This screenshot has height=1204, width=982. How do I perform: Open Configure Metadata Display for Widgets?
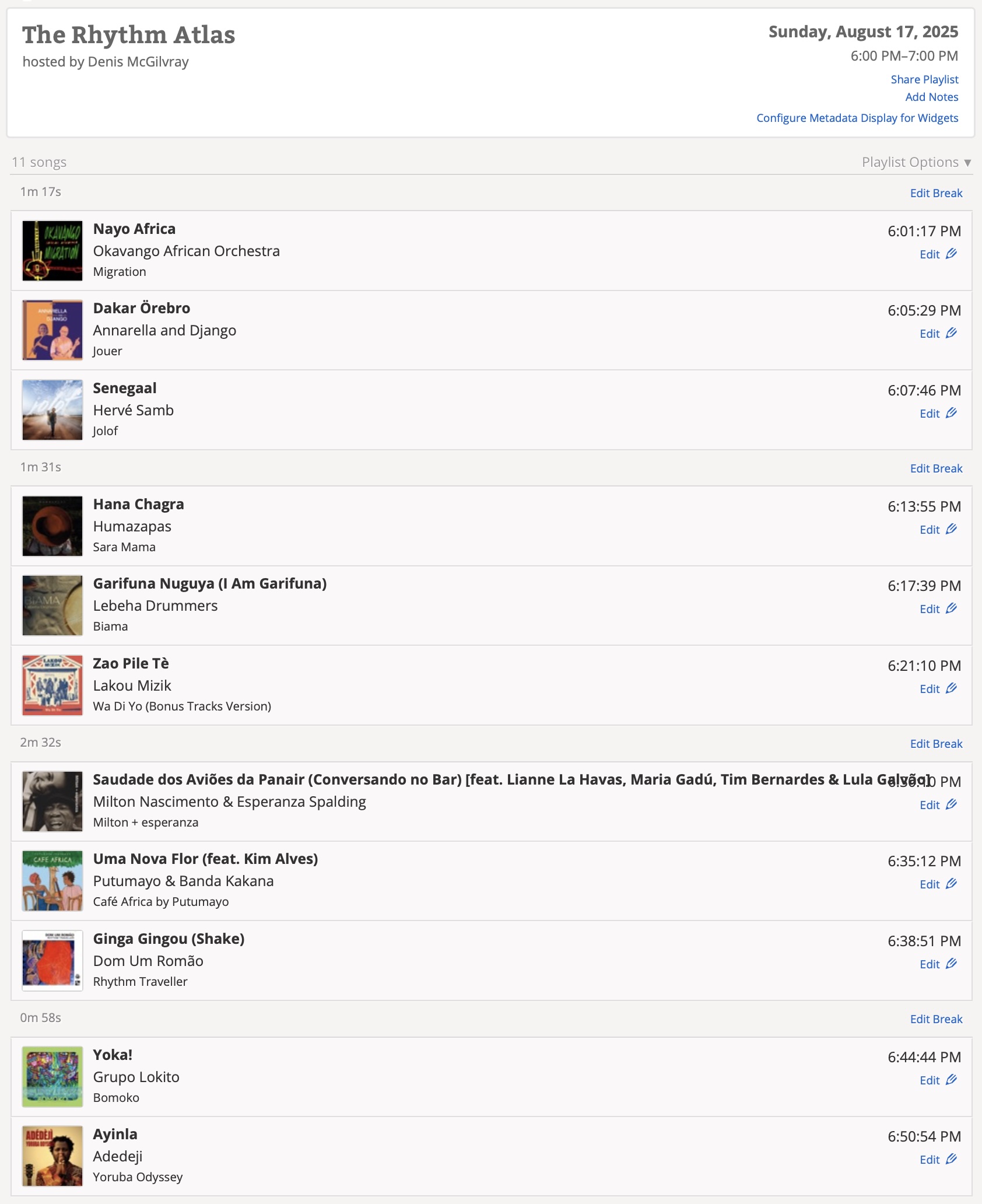tap(857, 118)
